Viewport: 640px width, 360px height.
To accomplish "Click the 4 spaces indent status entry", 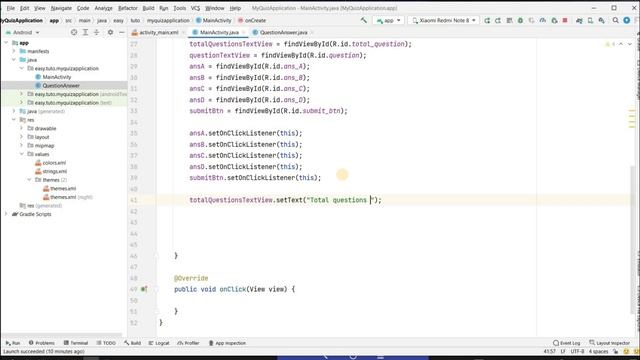I will [x=598, y=351].
